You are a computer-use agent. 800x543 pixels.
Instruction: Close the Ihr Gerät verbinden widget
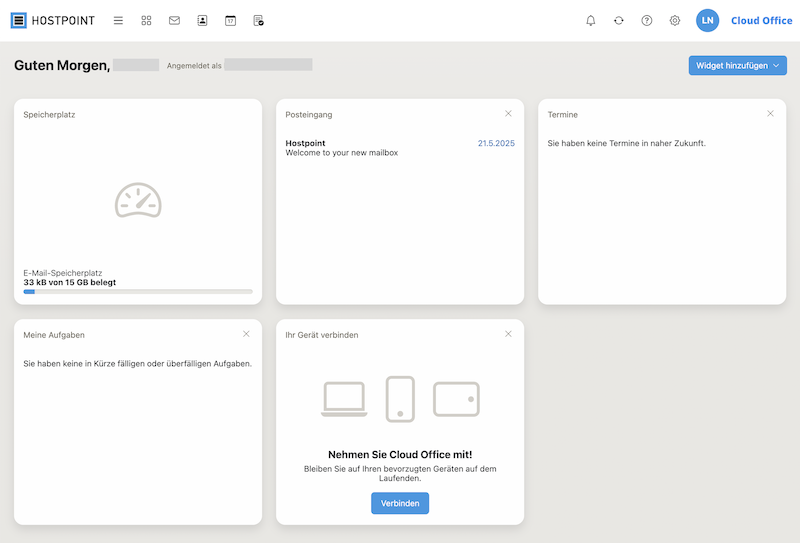(x=508, y=334)
